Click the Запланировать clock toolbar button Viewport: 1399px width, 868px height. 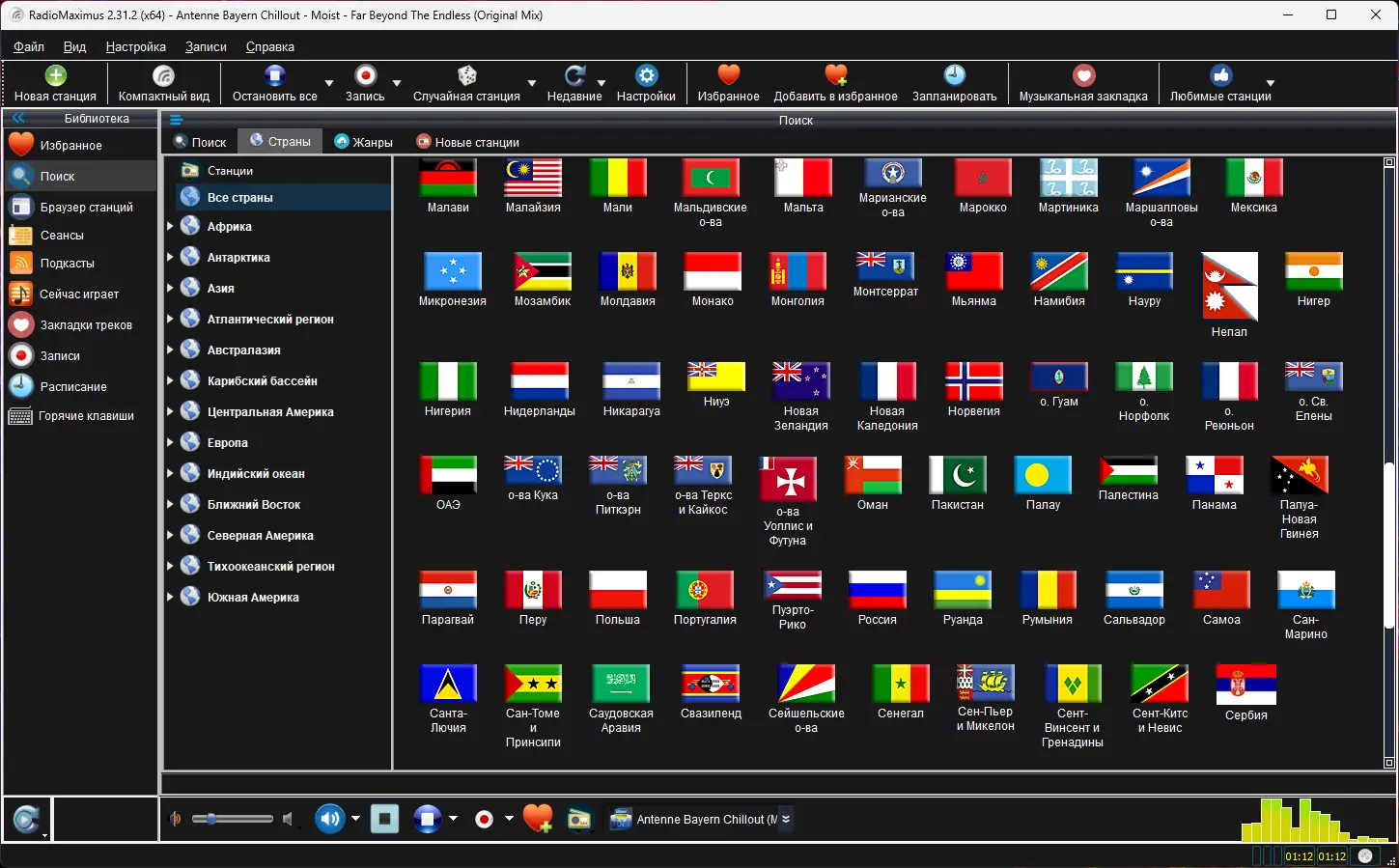[x=954, y=83]
